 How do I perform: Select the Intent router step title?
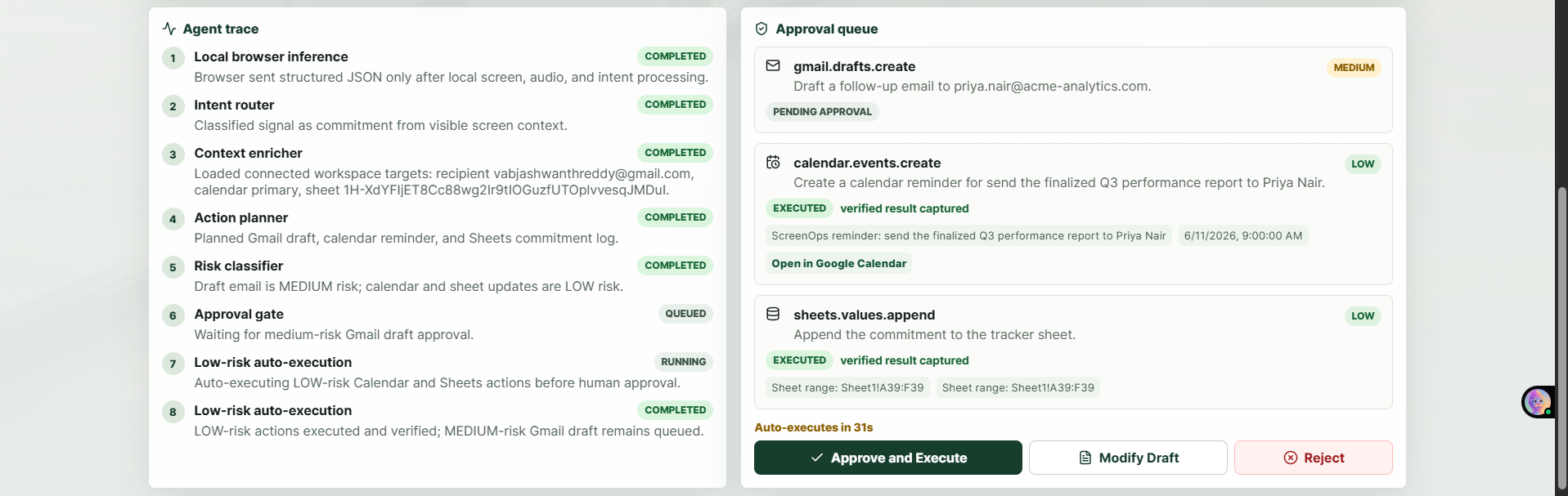234,105
